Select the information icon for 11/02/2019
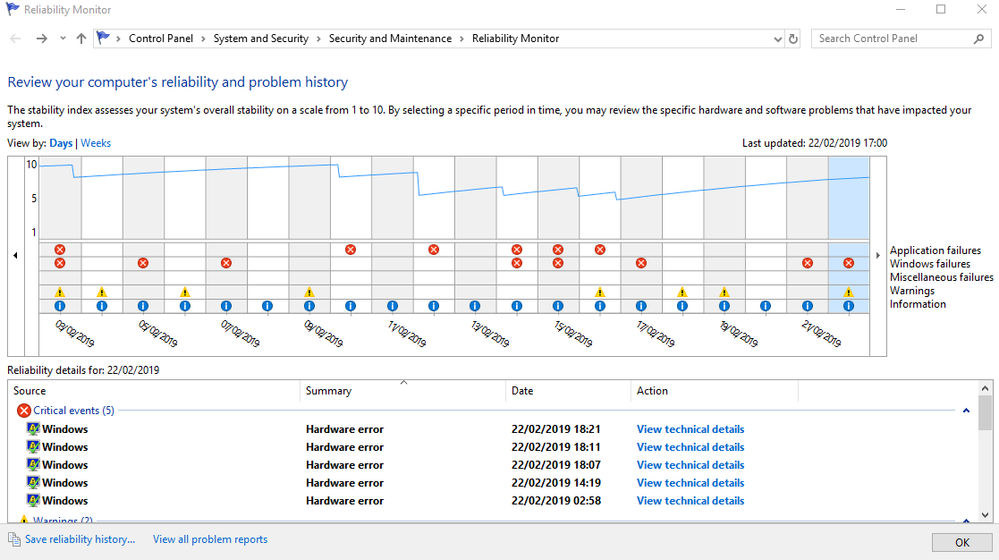 pos(392,306)
